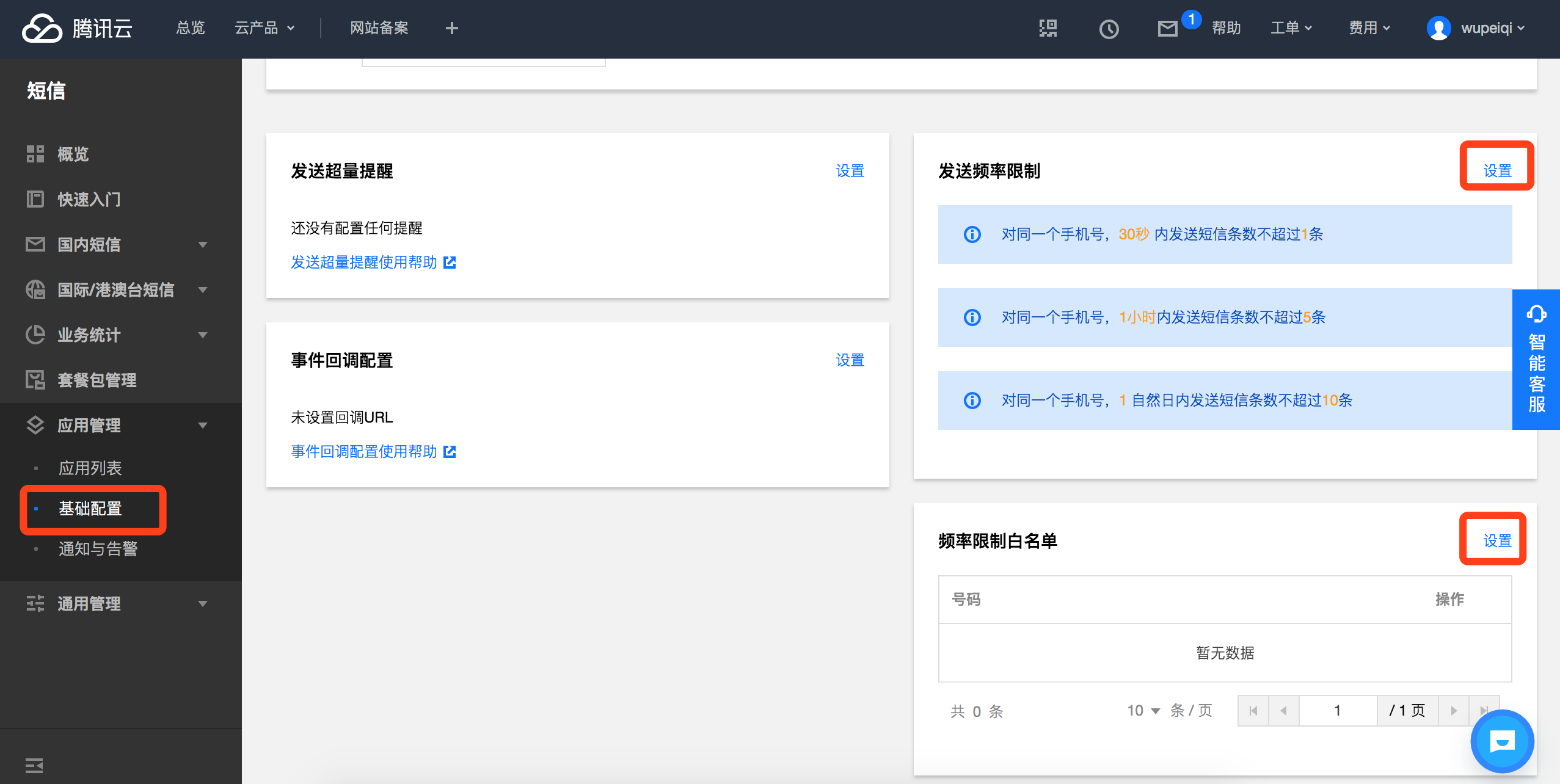Open the 智能客服 support panel
This screenshot has height=784, width=1560.
pyautogui.click(x=1536, y=360)
